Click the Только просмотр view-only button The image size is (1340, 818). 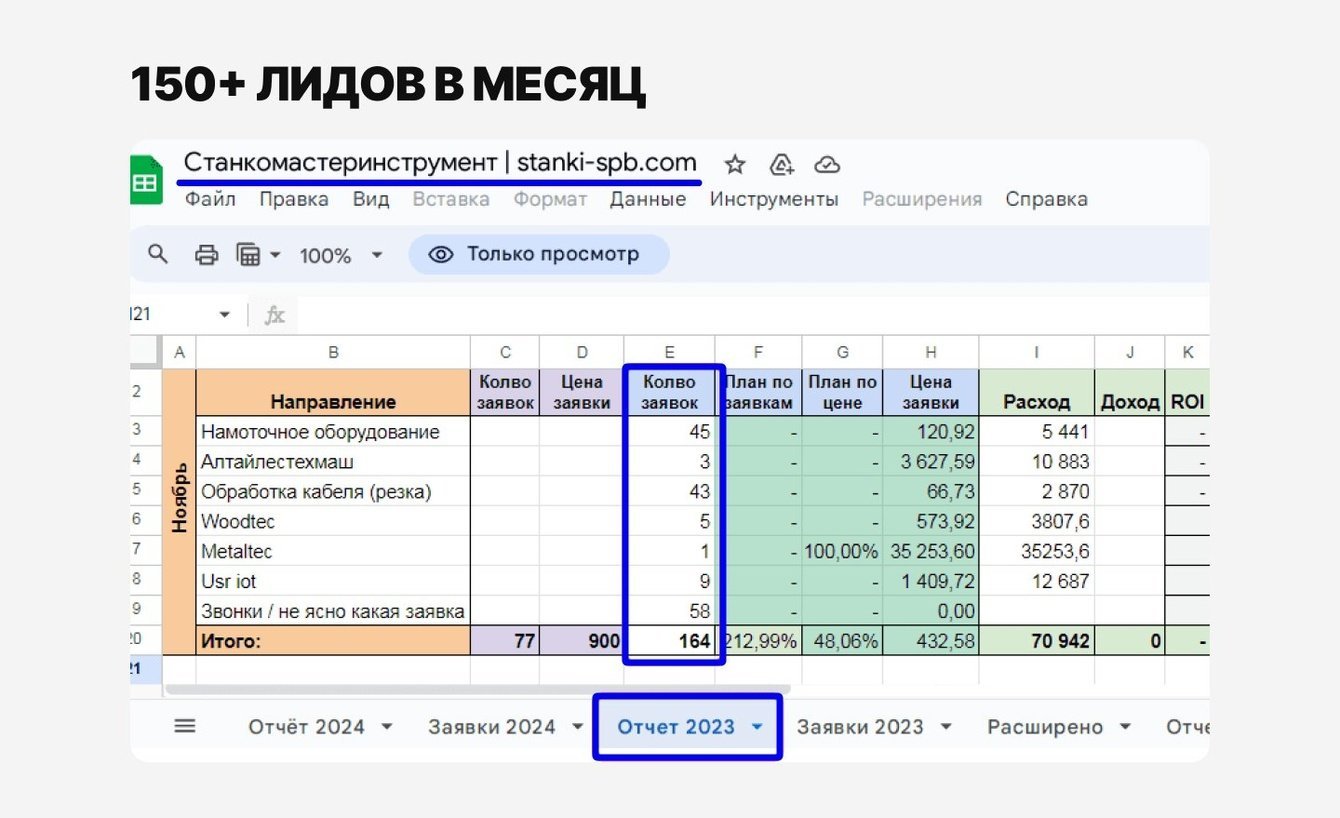tap(539, 254)
